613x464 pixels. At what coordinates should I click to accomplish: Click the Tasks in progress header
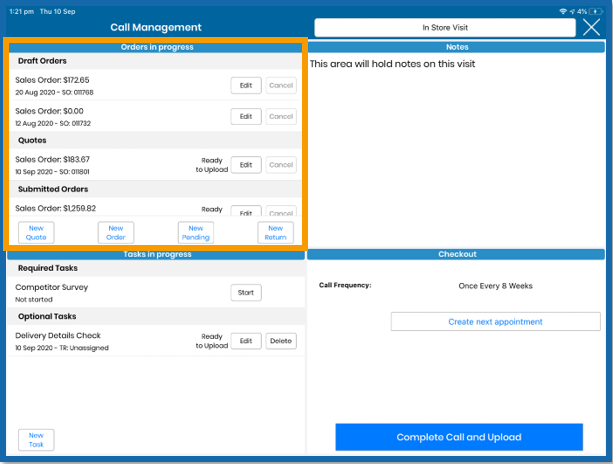[x=157, y=254]
